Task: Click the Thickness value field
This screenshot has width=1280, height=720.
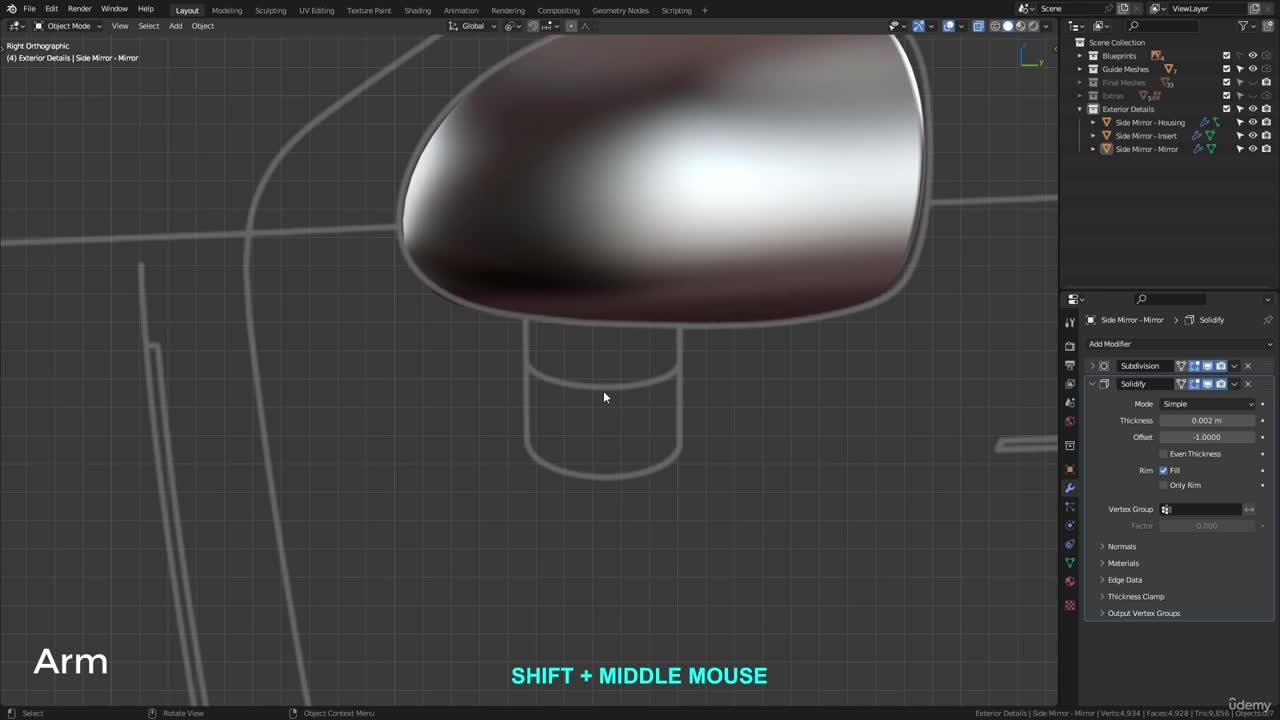Action: click(x=1207, y=421)
